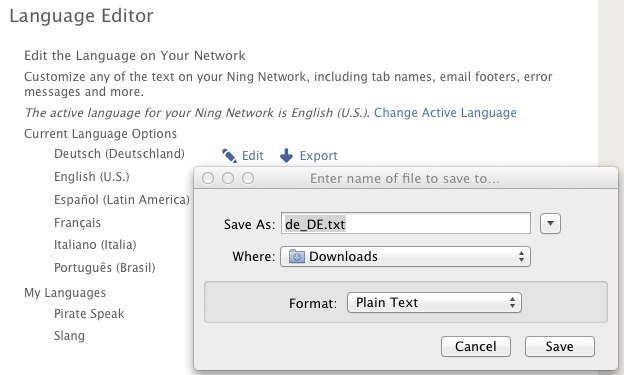Open the Where location dropdown

(405, 256)
